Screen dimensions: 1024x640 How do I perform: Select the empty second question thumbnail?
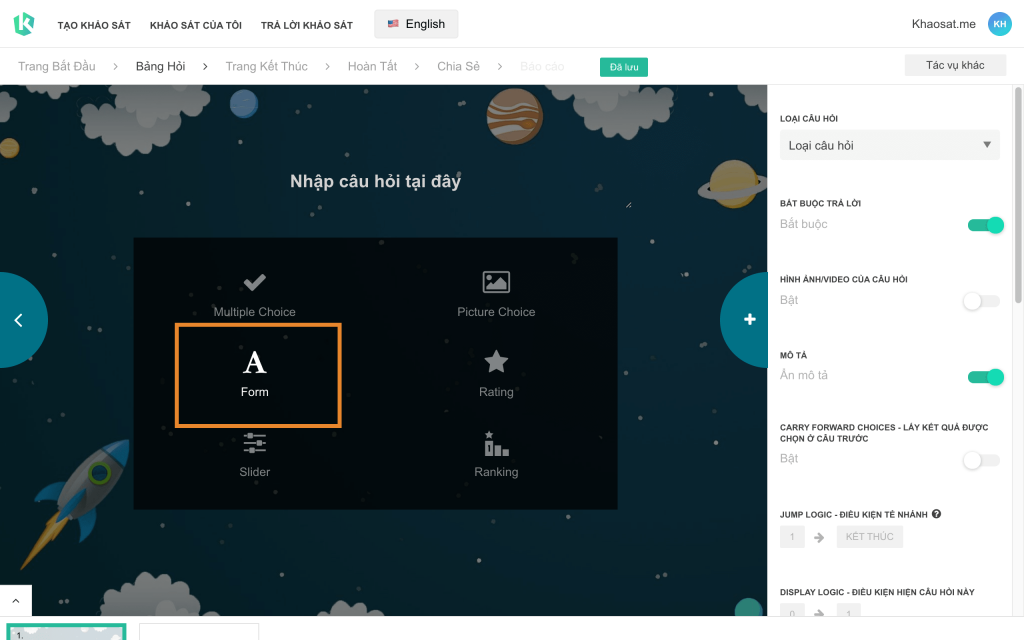(x=199, y=632)
